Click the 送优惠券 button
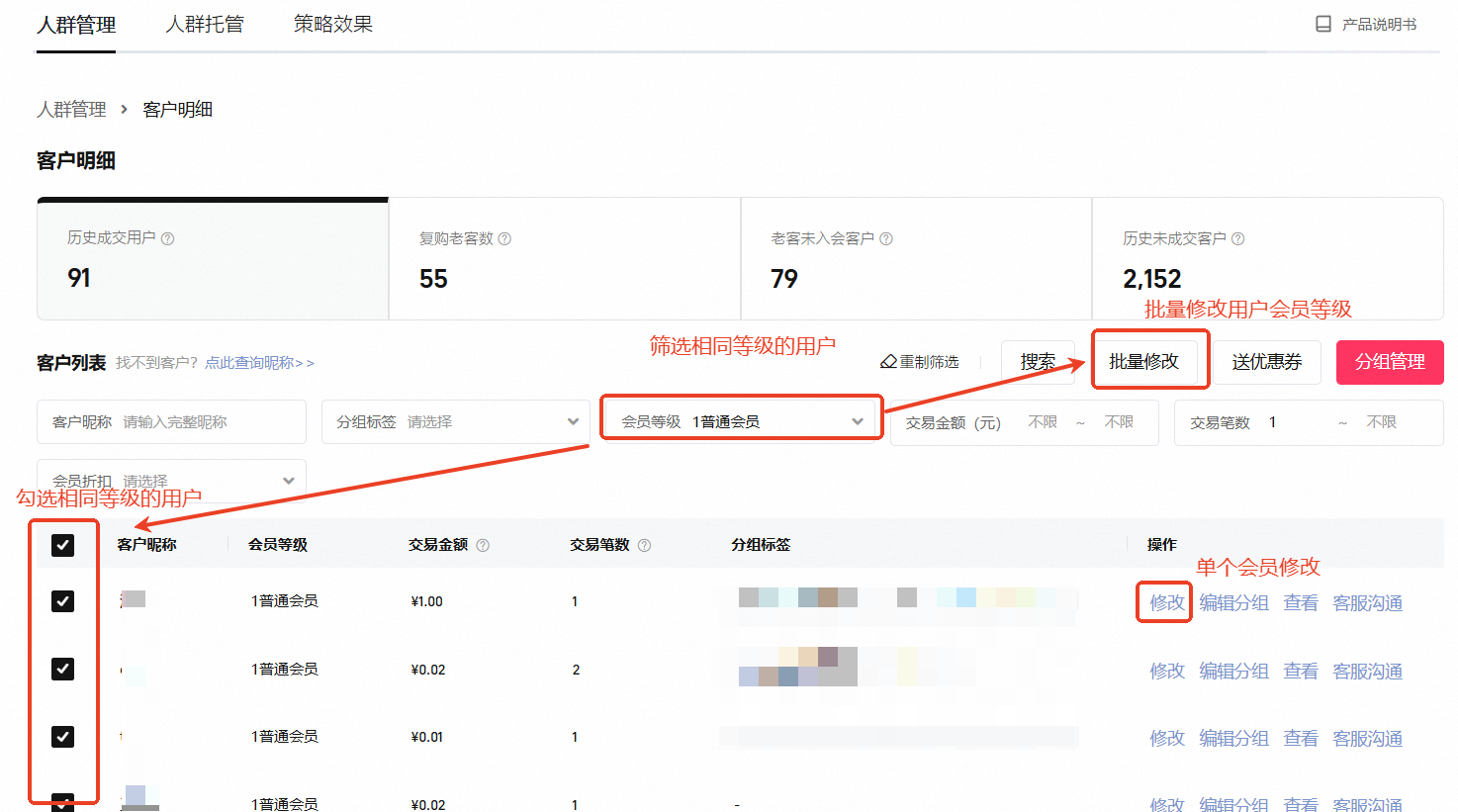This screenshot has width=1458, height=812. click(x=1267, y=362)
